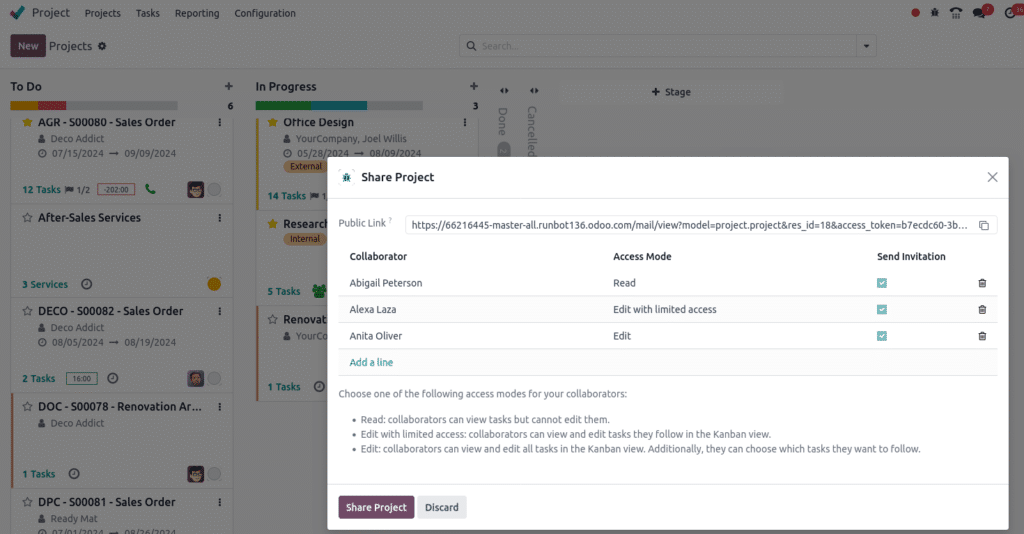Uncheck Send Invitation for Anita Oliver
Viewport: 1024px width, 534px height.
click(882, 336)
